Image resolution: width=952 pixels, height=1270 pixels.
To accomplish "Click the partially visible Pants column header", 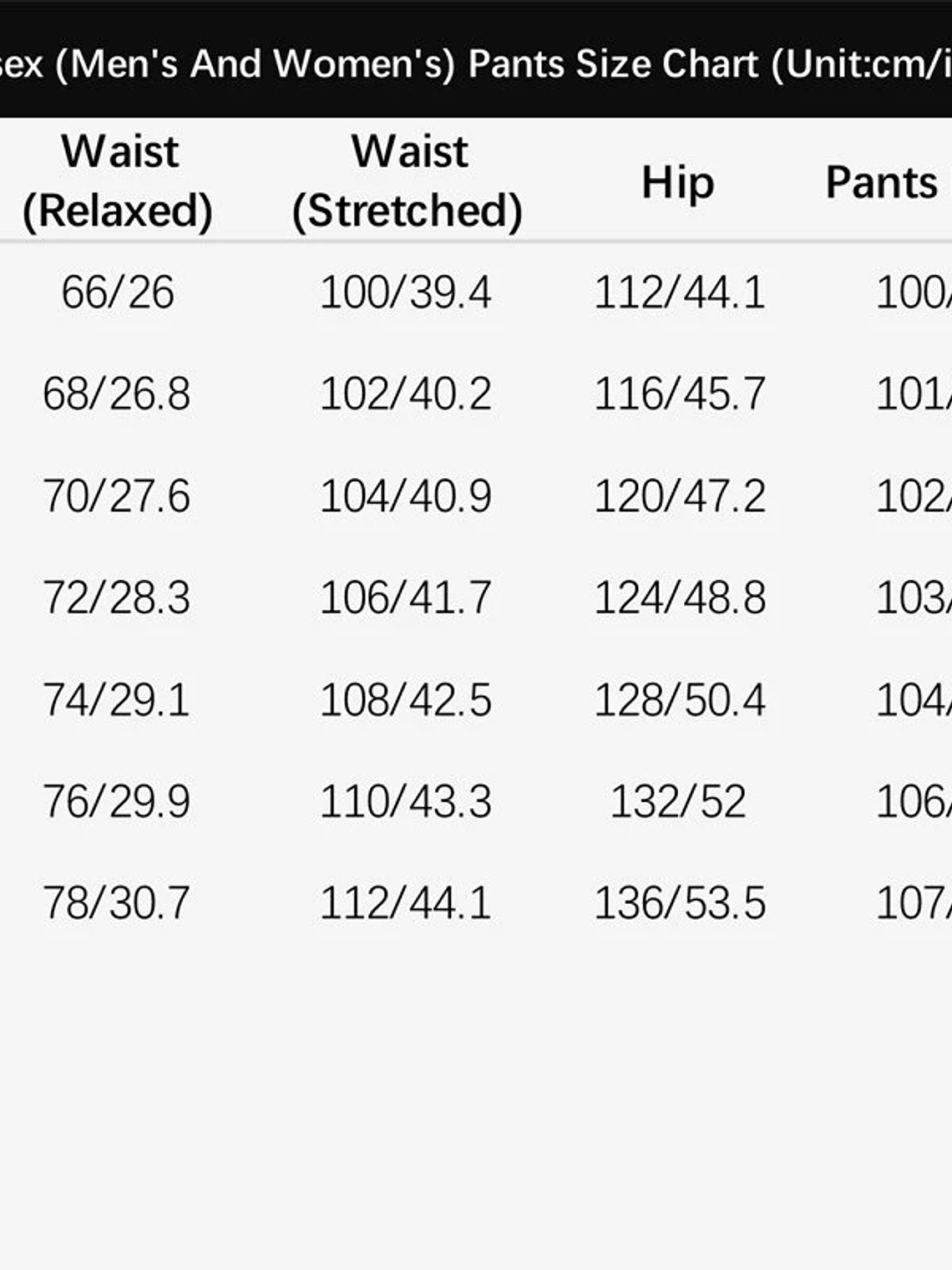I will pyautogui.click(x=884, y=182).
